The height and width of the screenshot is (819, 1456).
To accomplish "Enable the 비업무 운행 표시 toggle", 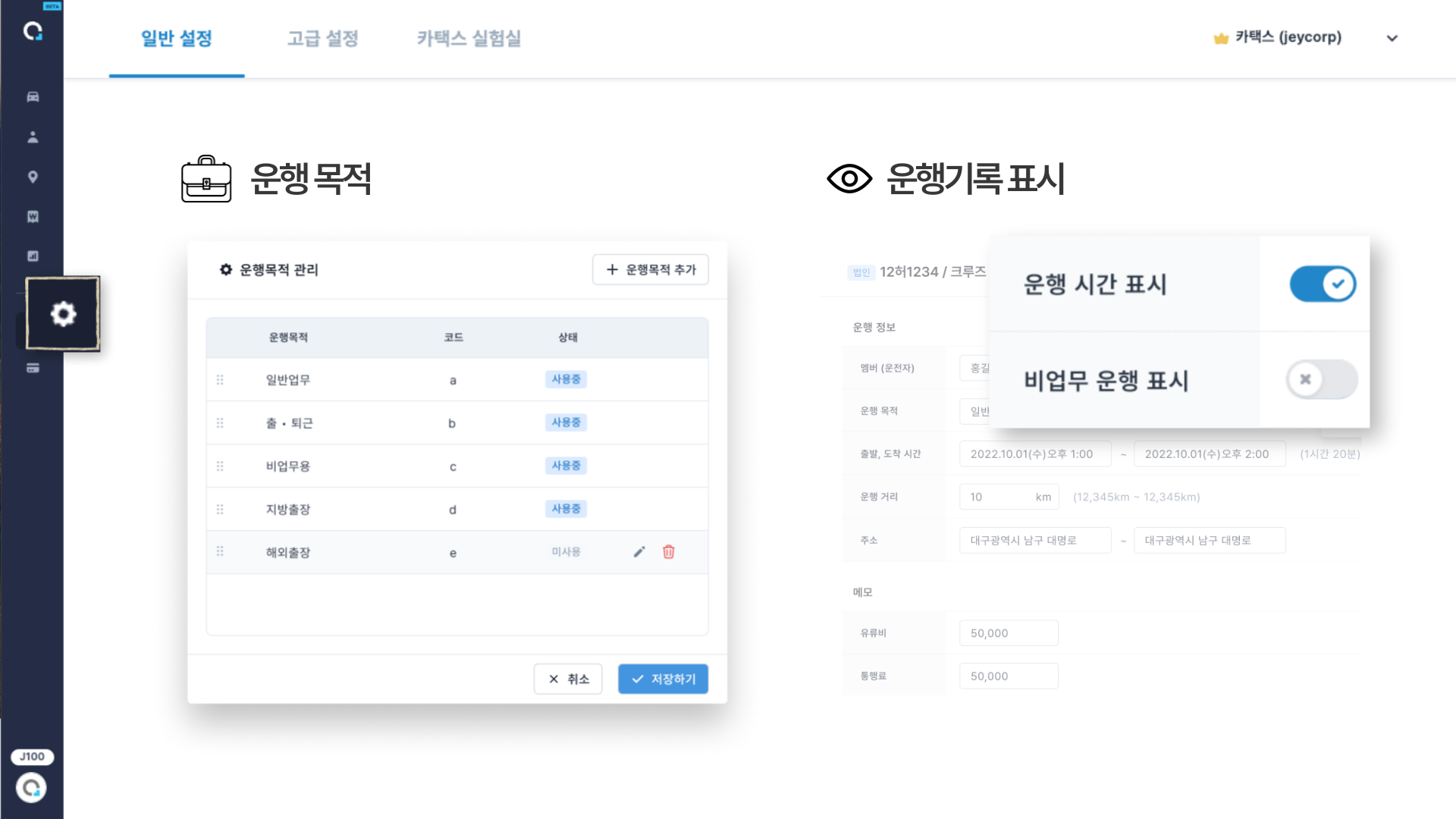I will (1320, 379).
